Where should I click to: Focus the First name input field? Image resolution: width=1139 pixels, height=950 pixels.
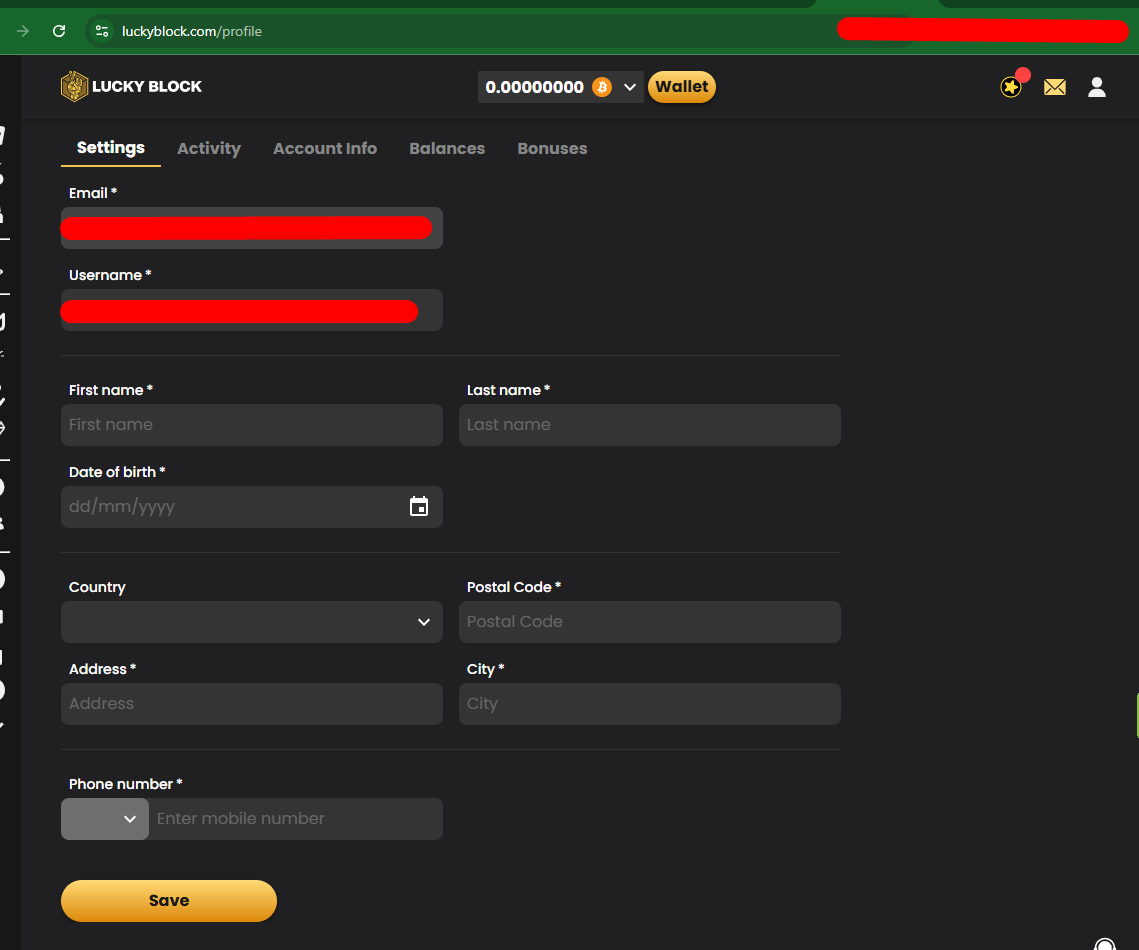click(251, 425)
